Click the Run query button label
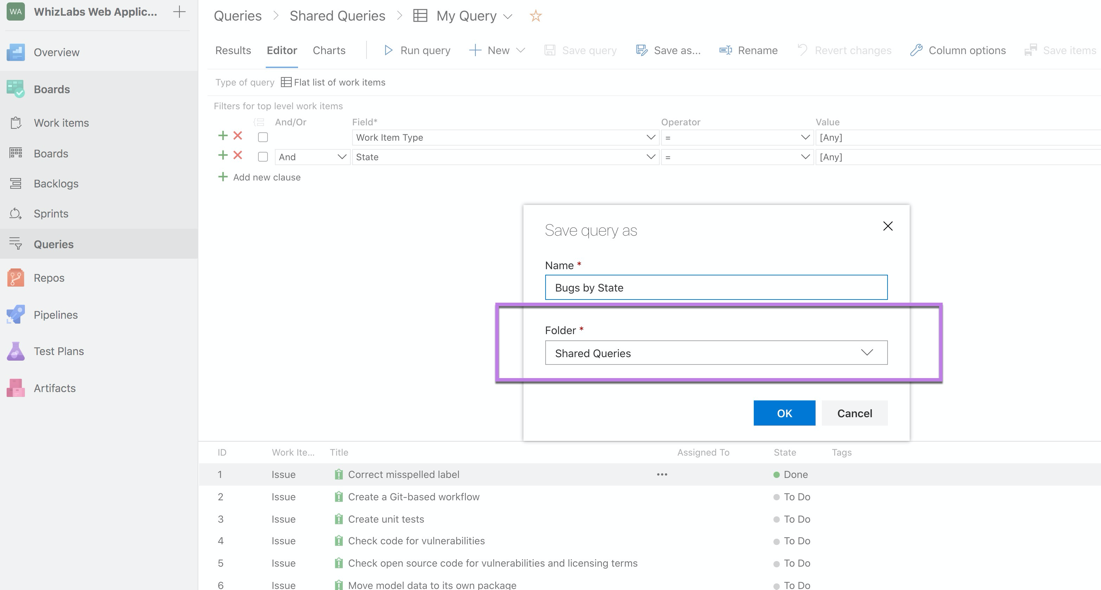The image size is (1101, 590). (426, 50)
